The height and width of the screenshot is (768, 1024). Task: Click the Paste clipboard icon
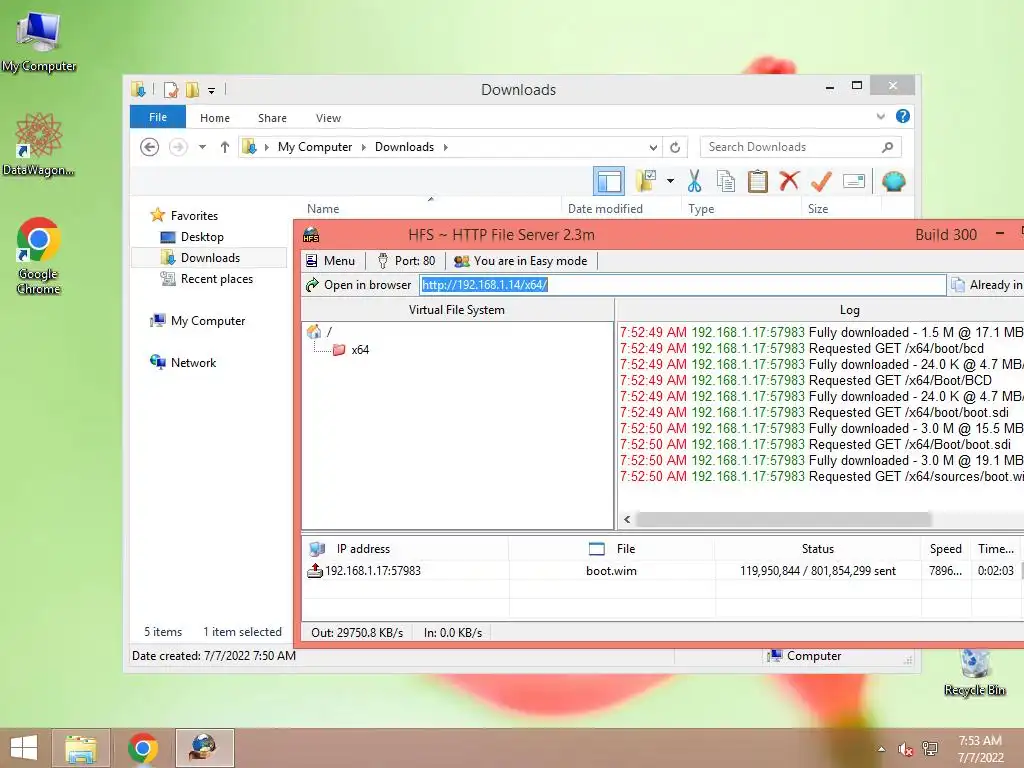[758, 181]
